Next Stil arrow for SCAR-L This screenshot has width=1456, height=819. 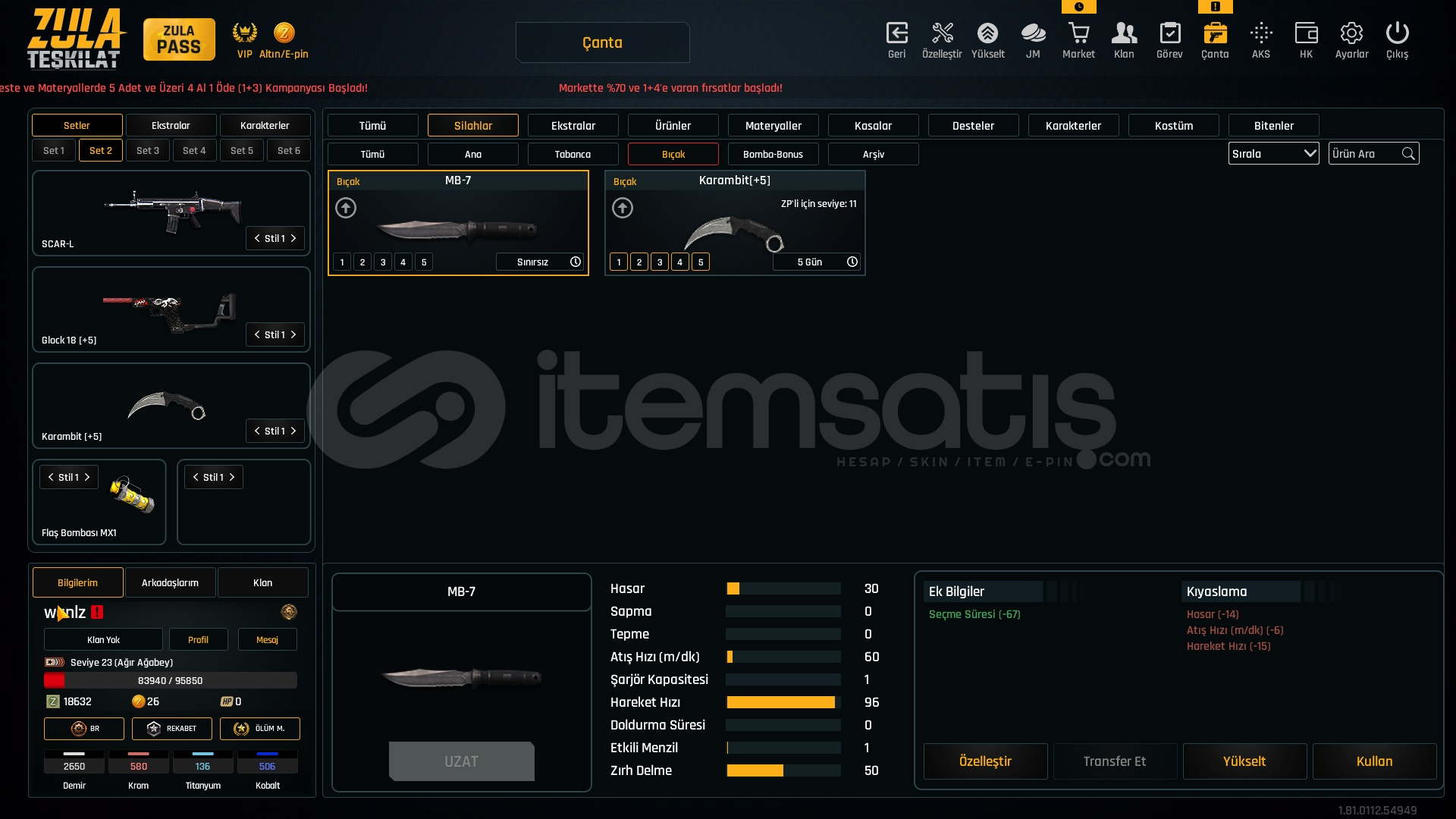click(x=294, y=238)
